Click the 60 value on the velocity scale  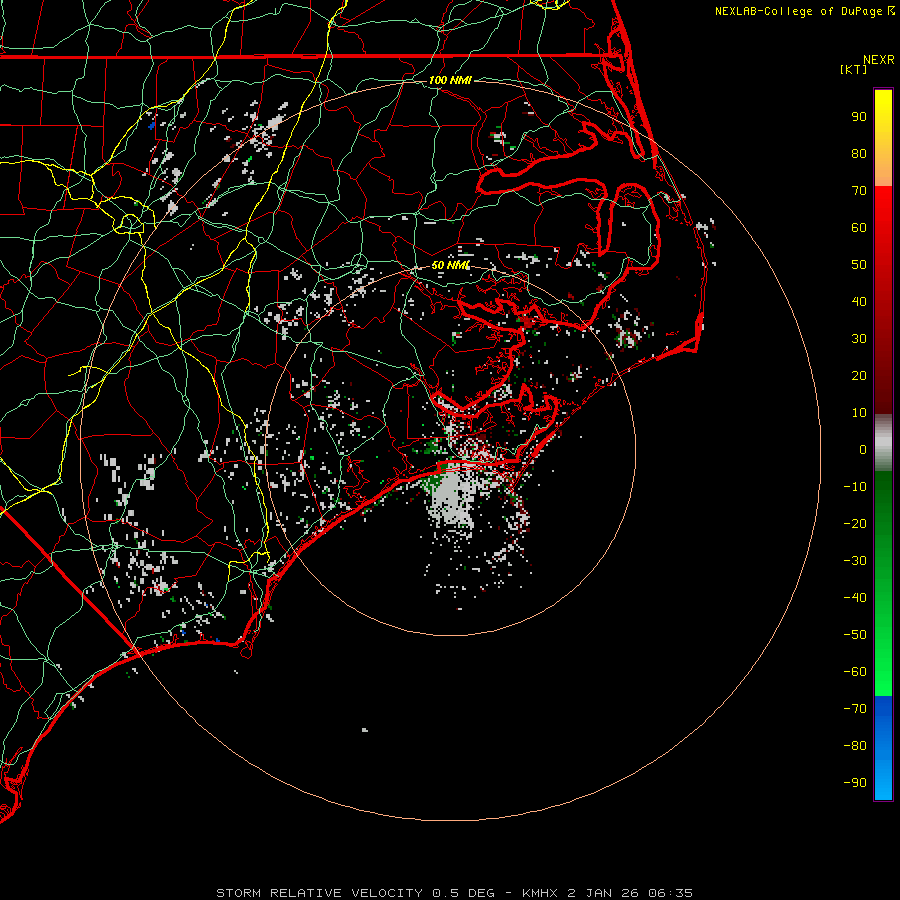(x=859, y=228)
